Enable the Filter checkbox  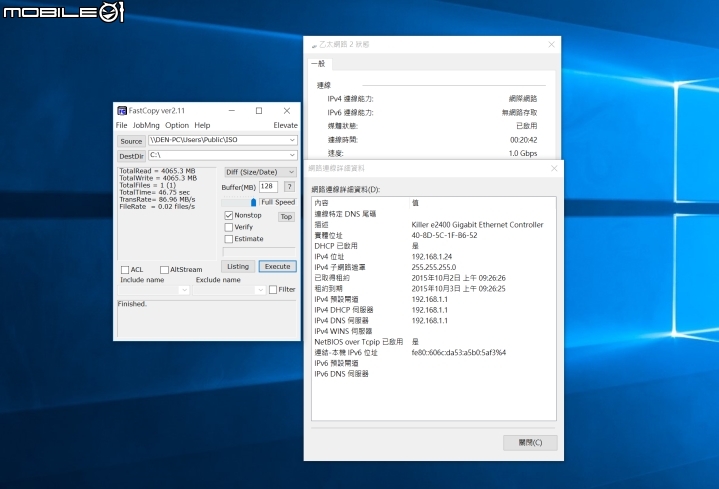(x=273, y=289)
